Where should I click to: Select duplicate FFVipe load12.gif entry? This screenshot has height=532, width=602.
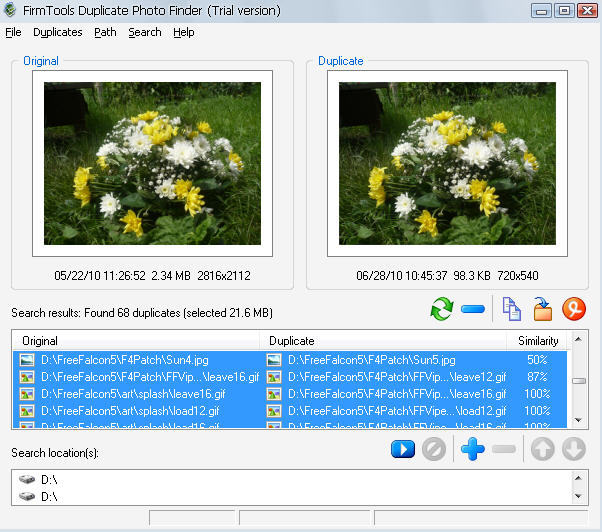(397, 411)
